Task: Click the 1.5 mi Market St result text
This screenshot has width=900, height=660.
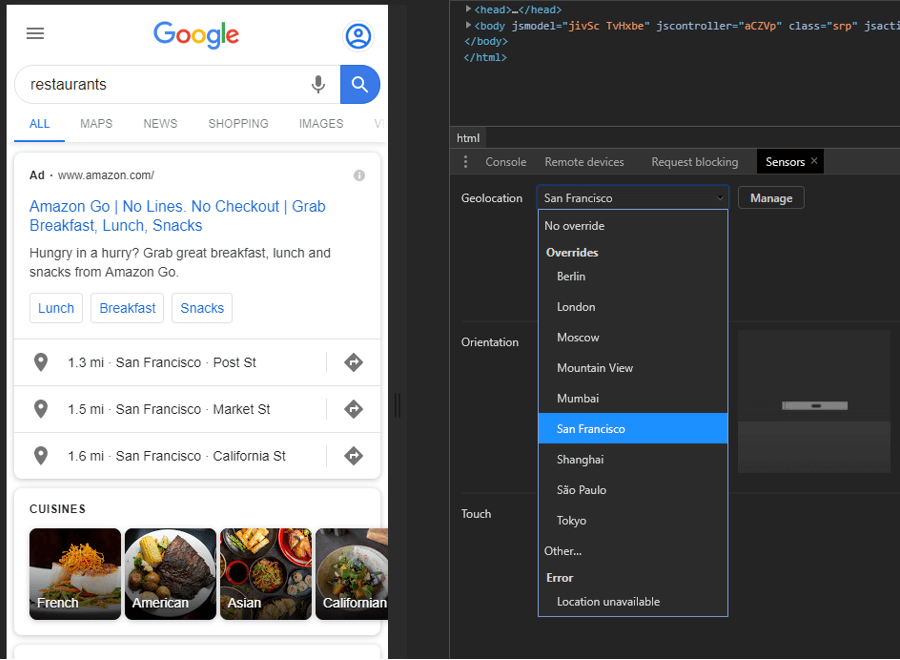Action: pos(169,409)
